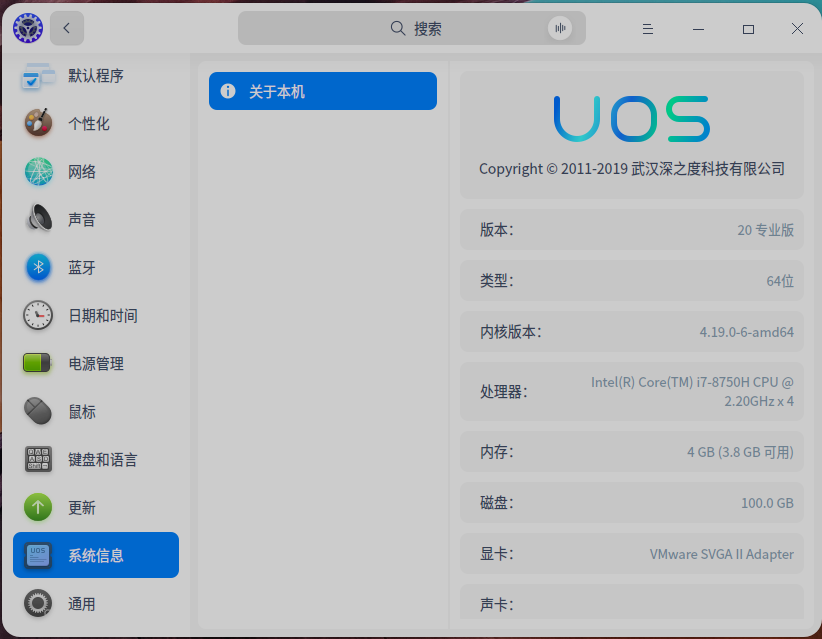Click the type value 64位
Screen dimensions: 822x639
coord(780,281)
